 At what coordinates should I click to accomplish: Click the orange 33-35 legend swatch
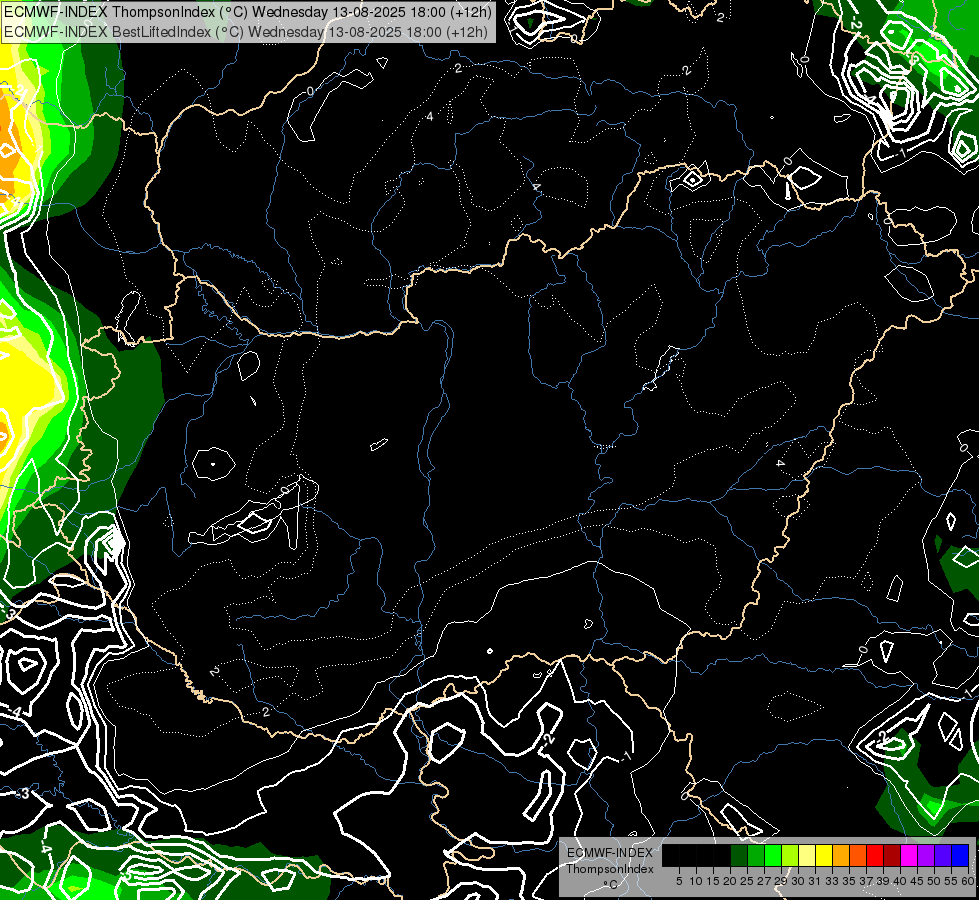841,855
